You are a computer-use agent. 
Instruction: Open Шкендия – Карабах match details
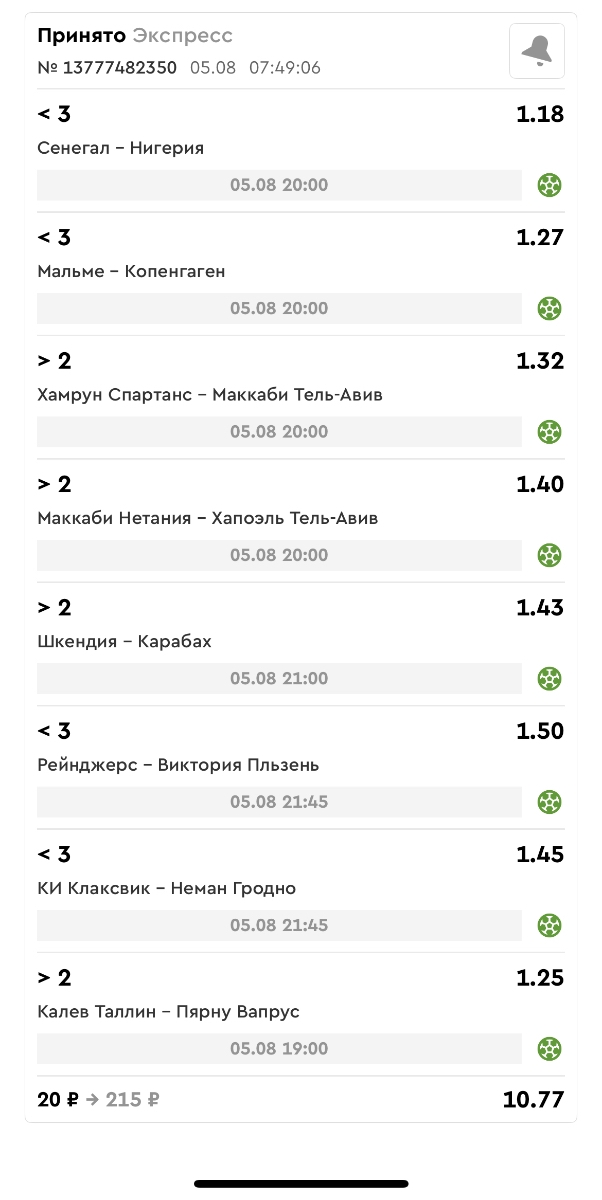click(124, 641)
